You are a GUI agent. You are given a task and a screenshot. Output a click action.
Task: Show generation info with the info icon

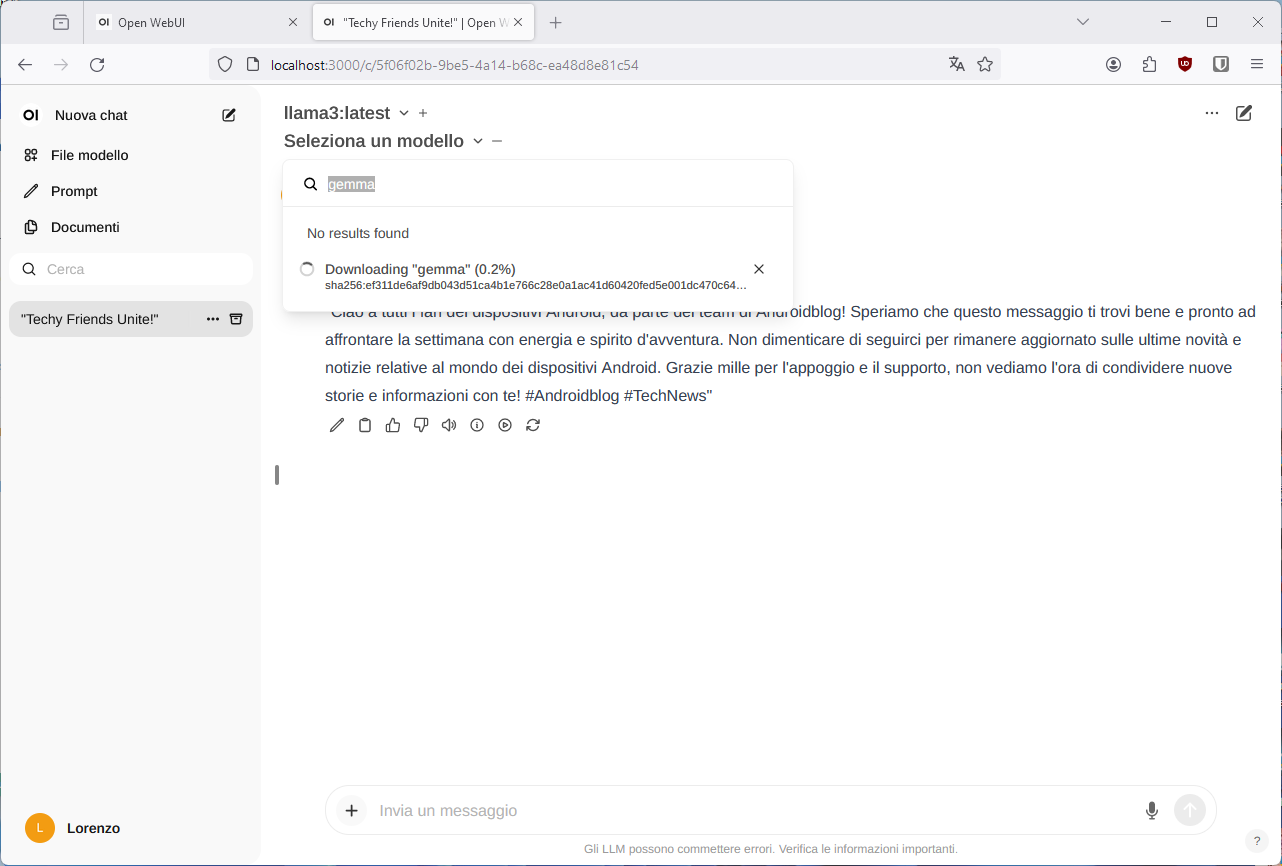pos(477,425)
